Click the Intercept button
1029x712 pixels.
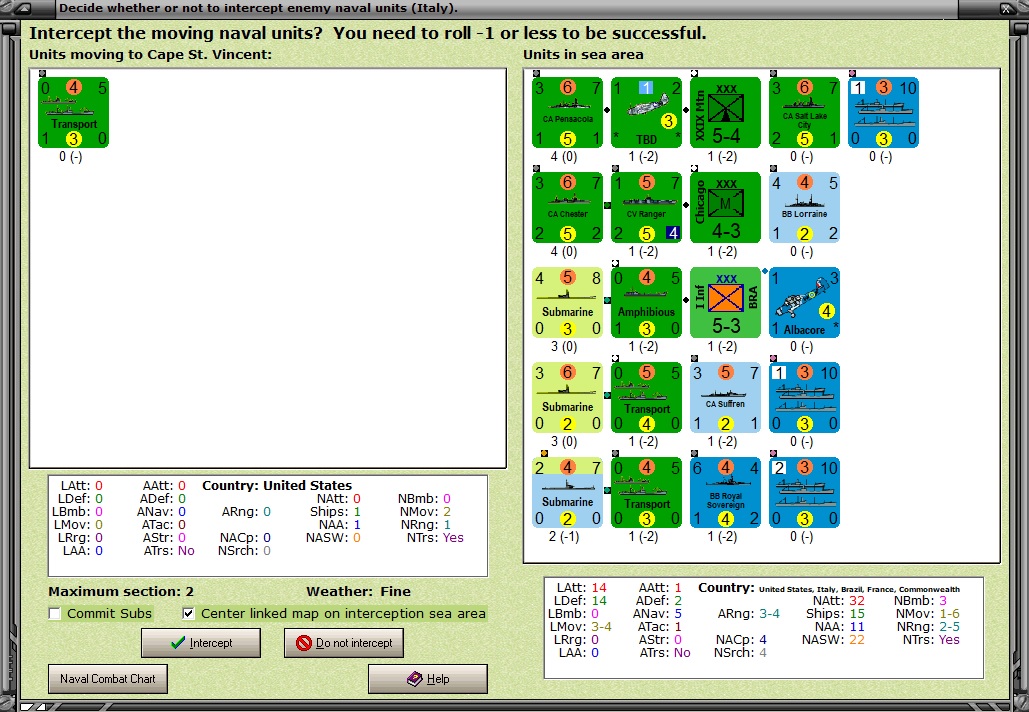coord(201,643)
